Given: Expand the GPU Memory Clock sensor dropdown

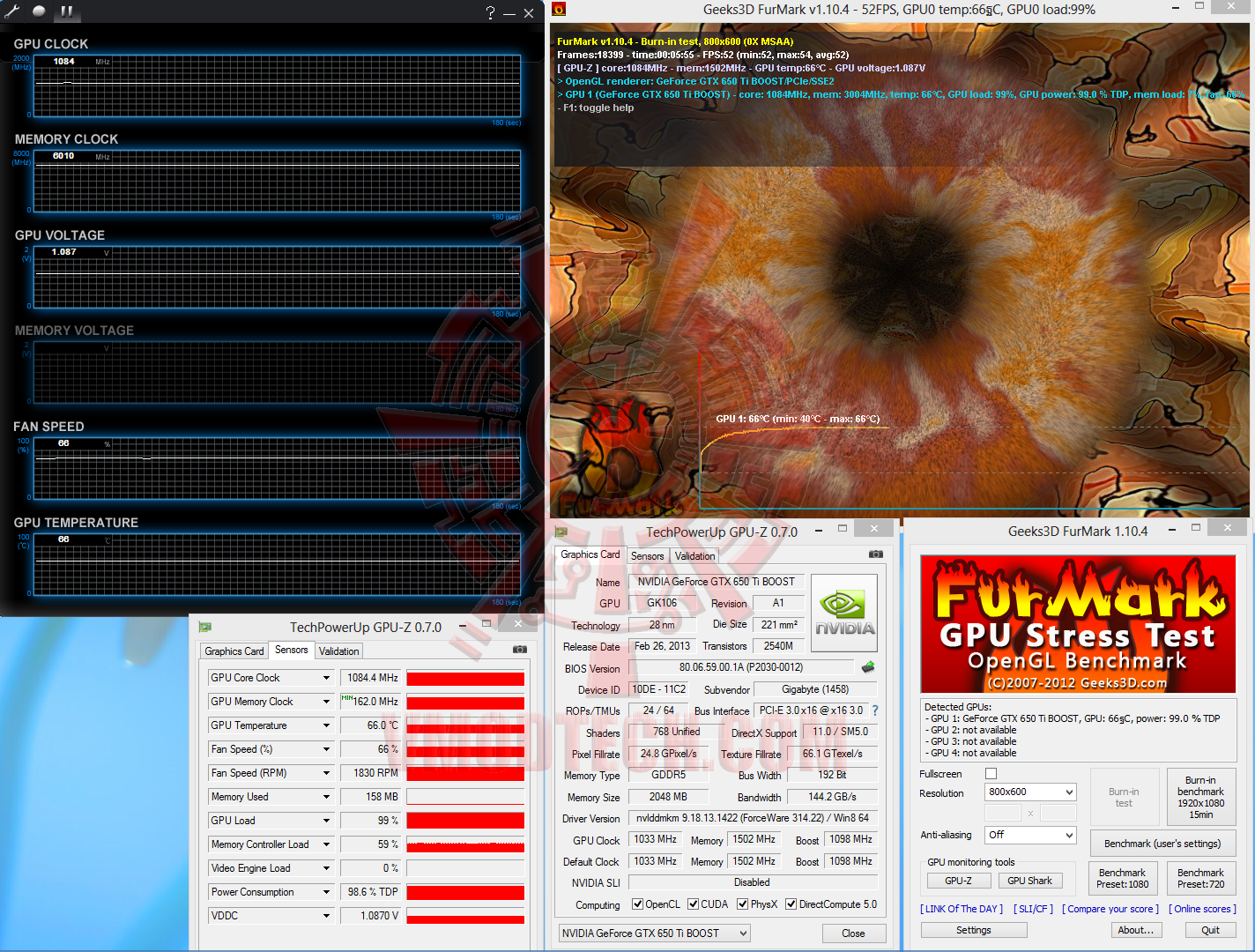Looking at the screenshot, I should 326,702.
